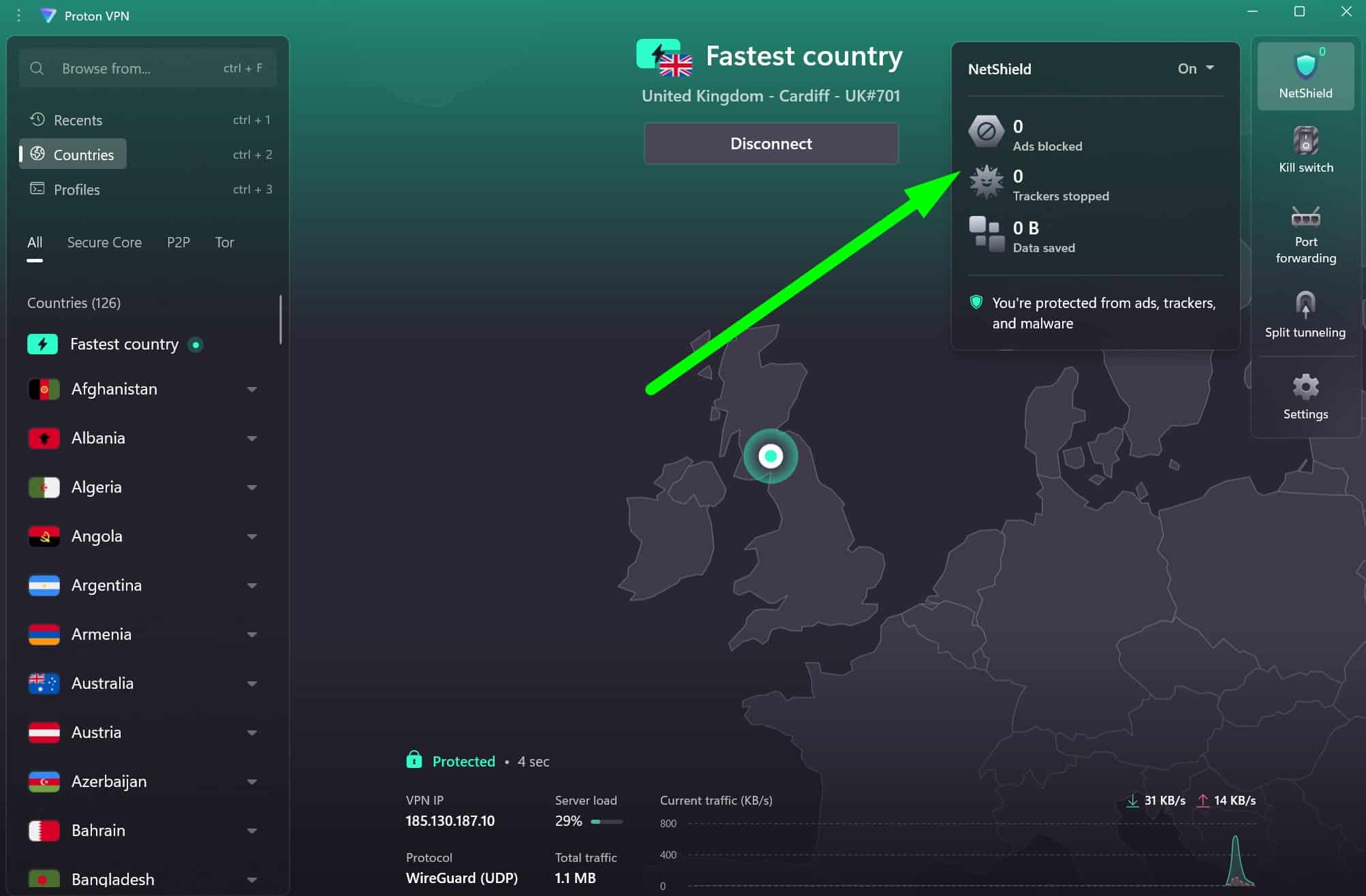The height and width of the screenshot is (896, 1366).
Task: Click the Austria flag icon
Action: pos(44,732)
